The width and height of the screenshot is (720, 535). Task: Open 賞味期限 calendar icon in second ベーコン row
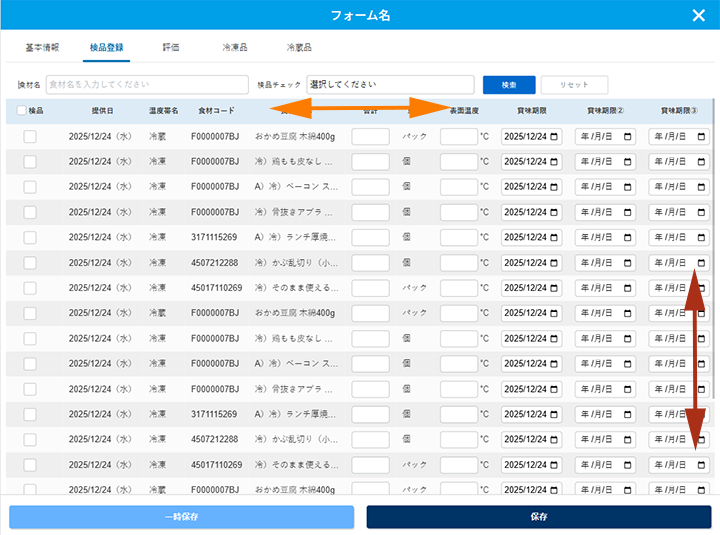coord(554,364)
